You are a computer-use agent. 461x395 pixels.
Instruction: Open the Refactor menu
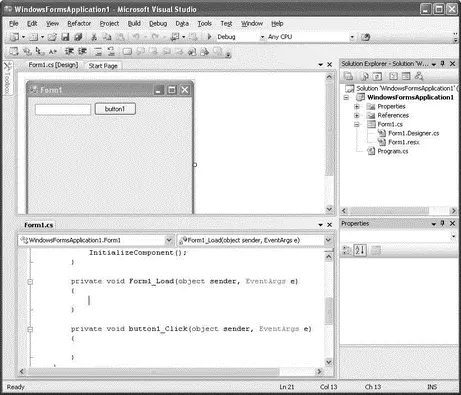pyautogui.click(x=79, y=24)
